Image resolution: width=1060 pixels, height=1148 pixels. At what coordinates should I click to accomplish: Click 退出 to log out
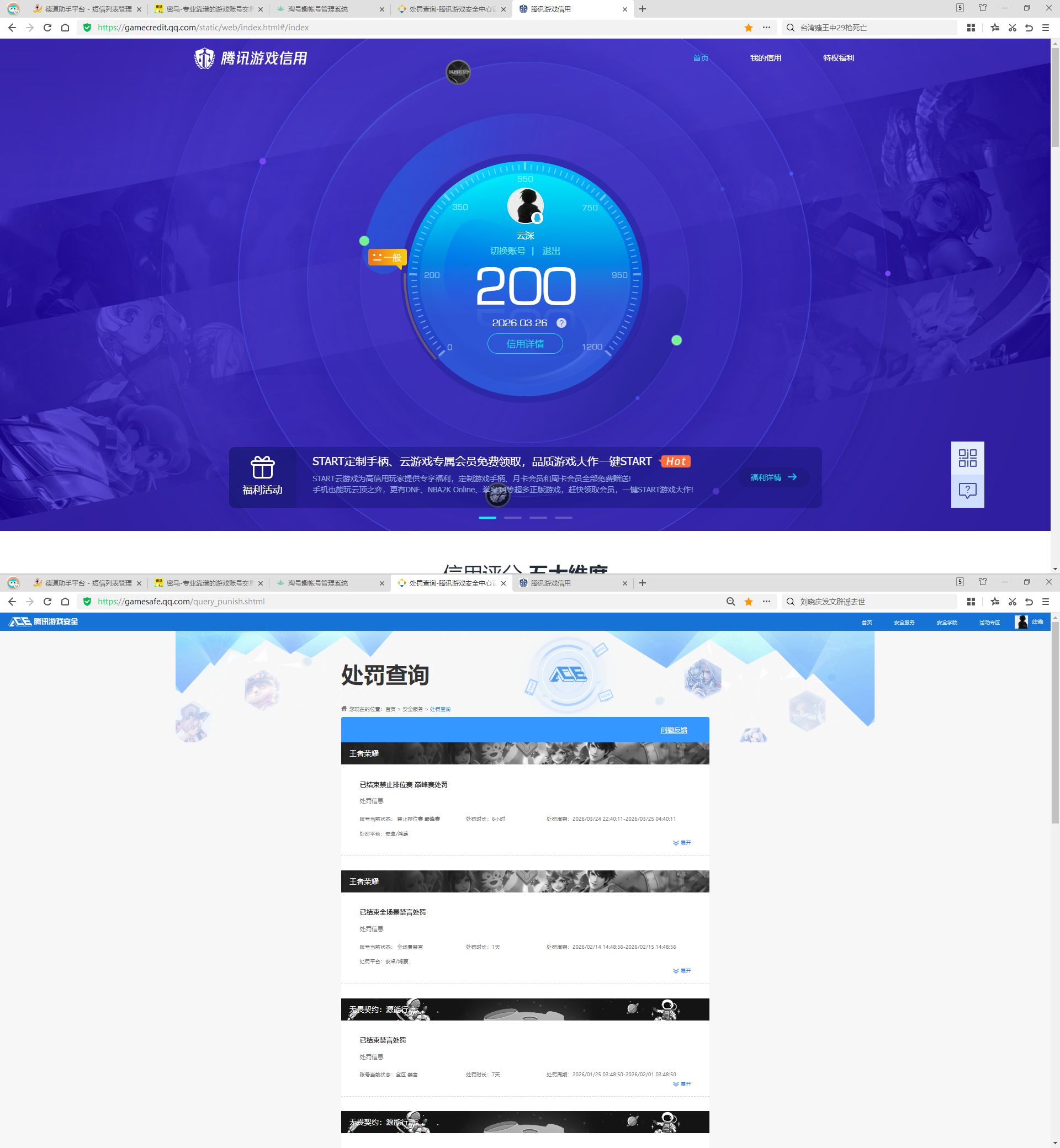coord(551,251)
